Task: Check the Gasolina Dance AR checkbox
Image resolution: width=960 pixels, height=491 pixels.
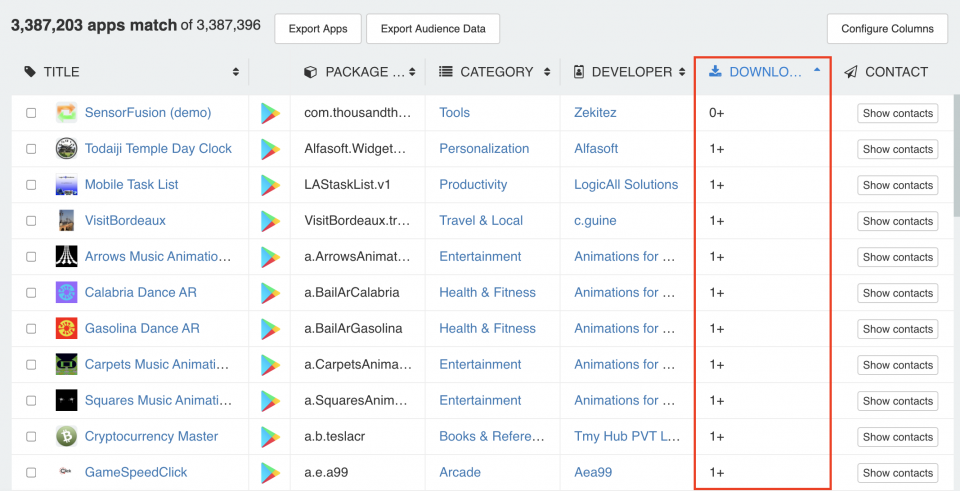Action: [31, 329]
